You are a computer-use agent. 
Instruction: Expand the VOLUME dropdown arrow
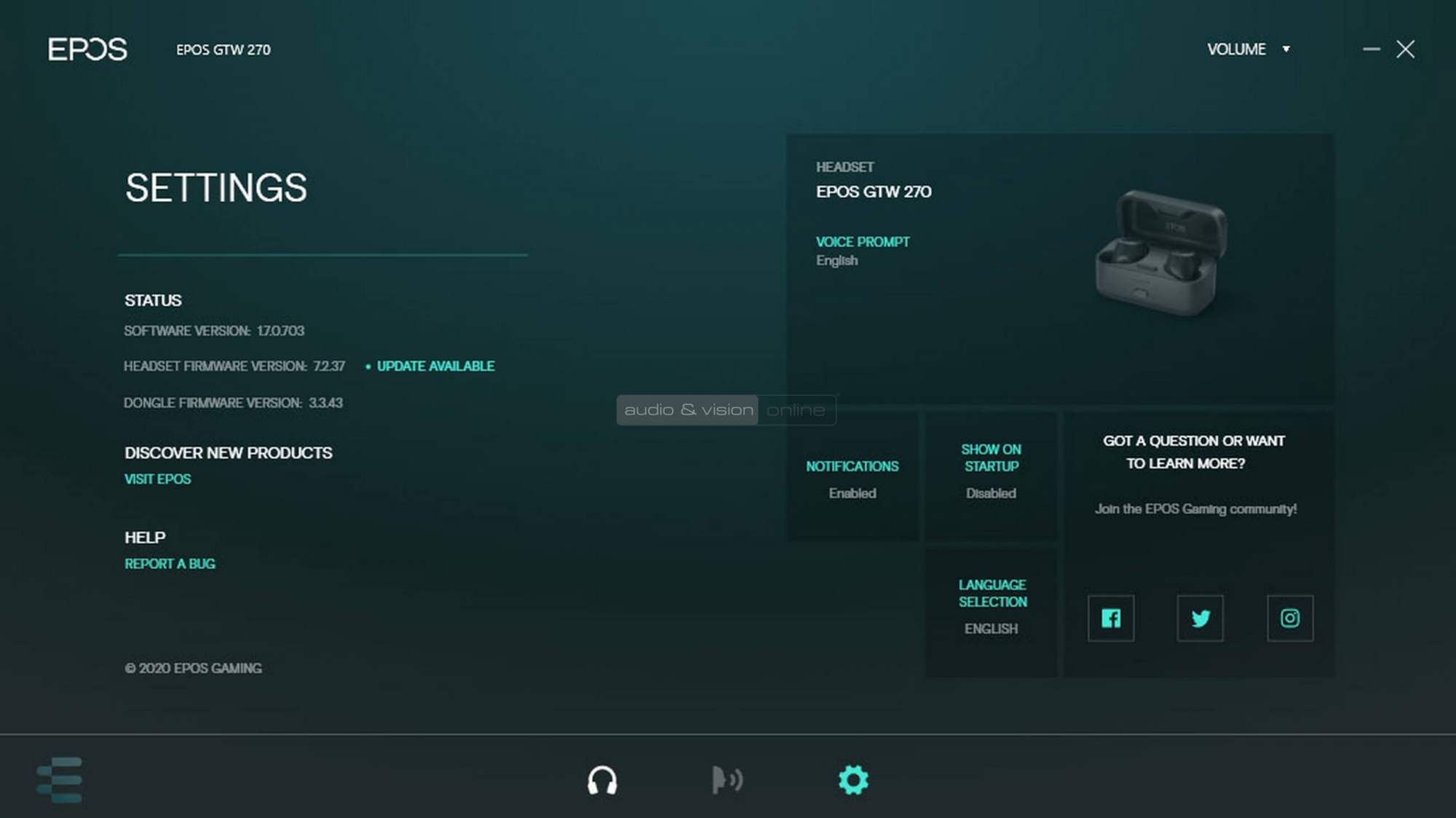1286,49
